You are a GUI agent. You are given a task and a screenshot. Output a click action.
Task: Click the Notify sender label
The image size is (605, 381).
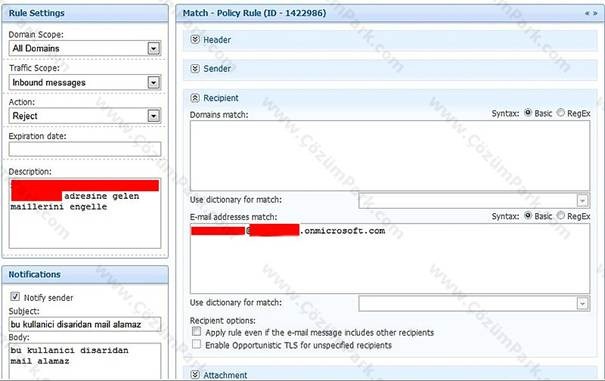point(48,298)
